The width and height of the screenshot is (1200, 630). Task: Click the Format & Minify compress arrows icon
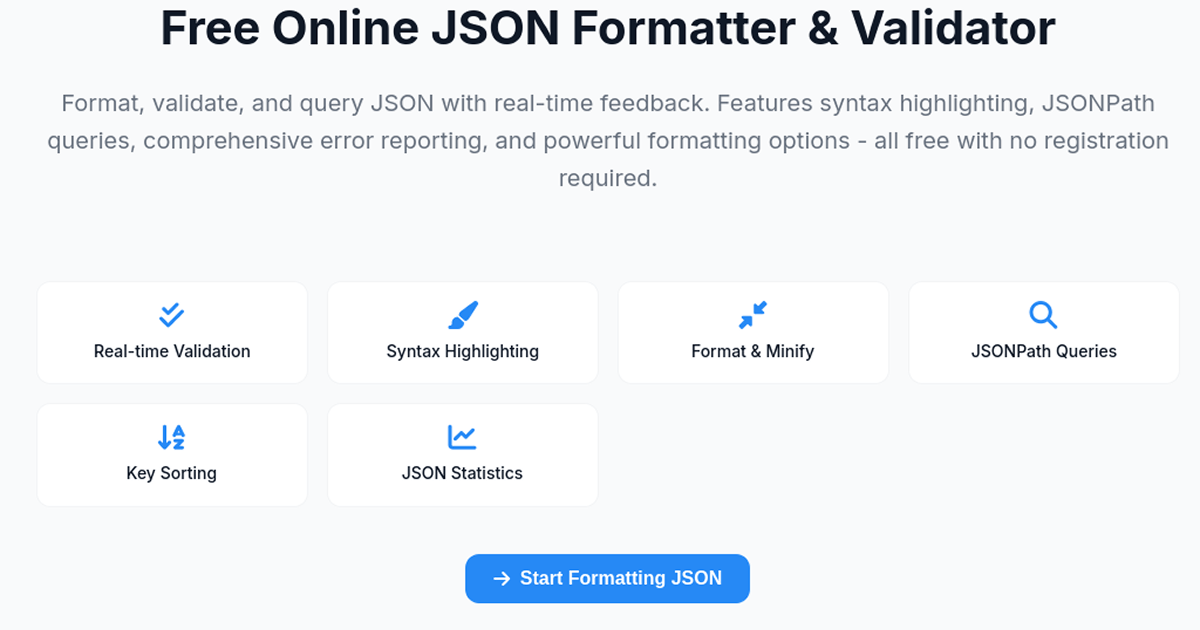752,315
